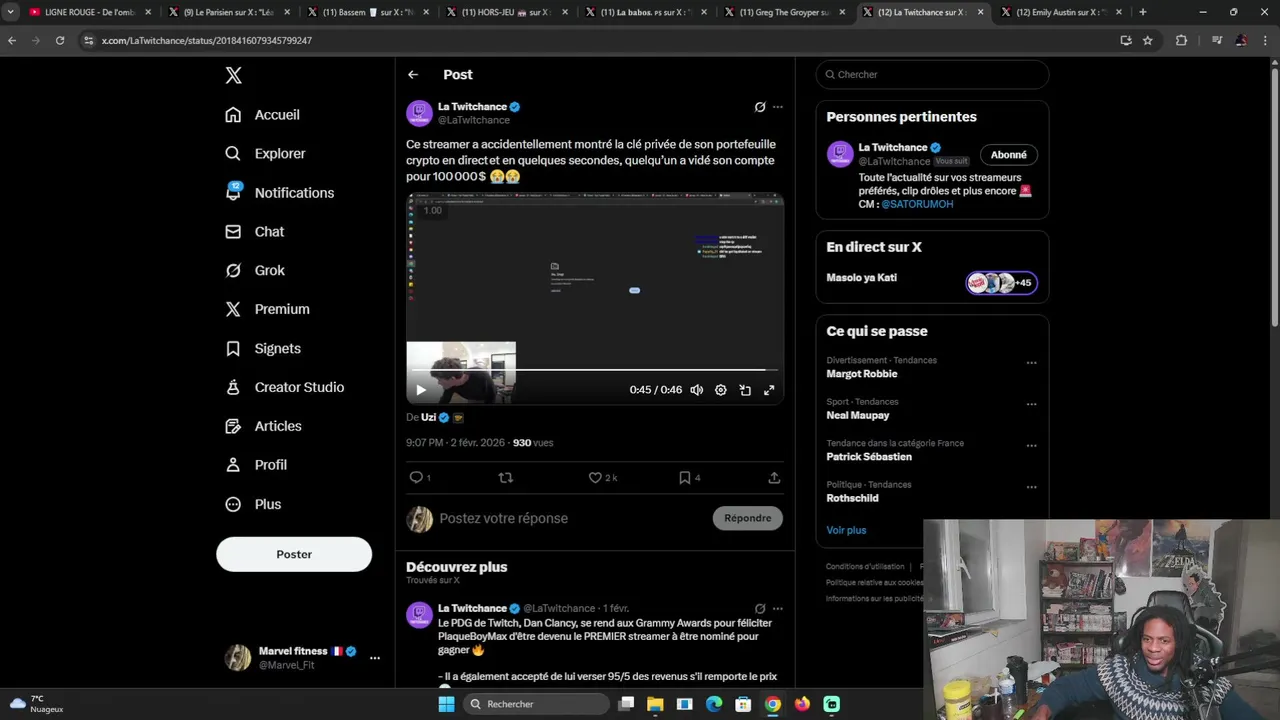Play the video
The height and width of the screenshot is (720, 1280).
(x=421, y=390)
